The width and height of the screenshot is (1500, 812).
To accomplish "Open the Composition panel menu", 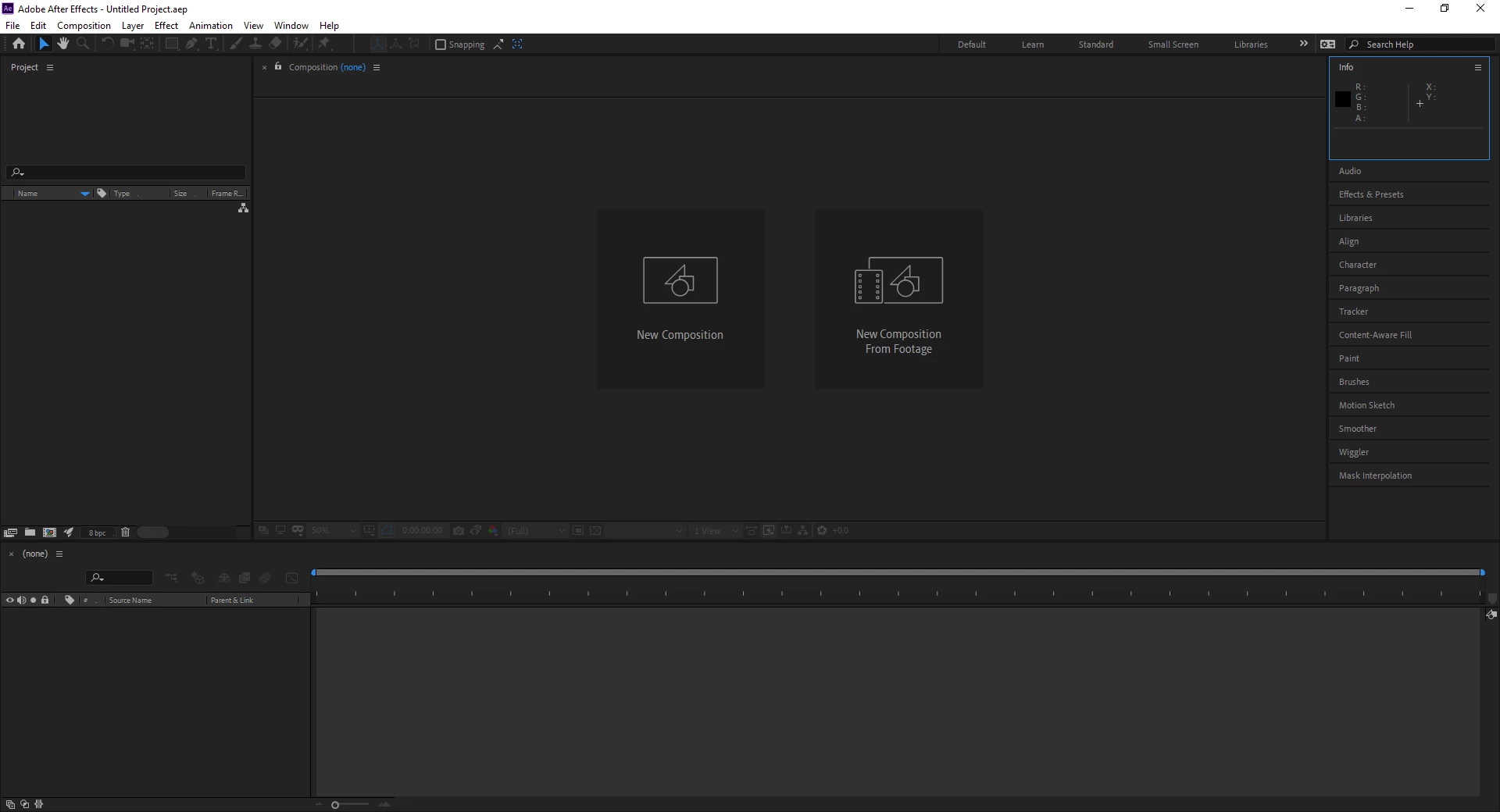I will [377, 67].
